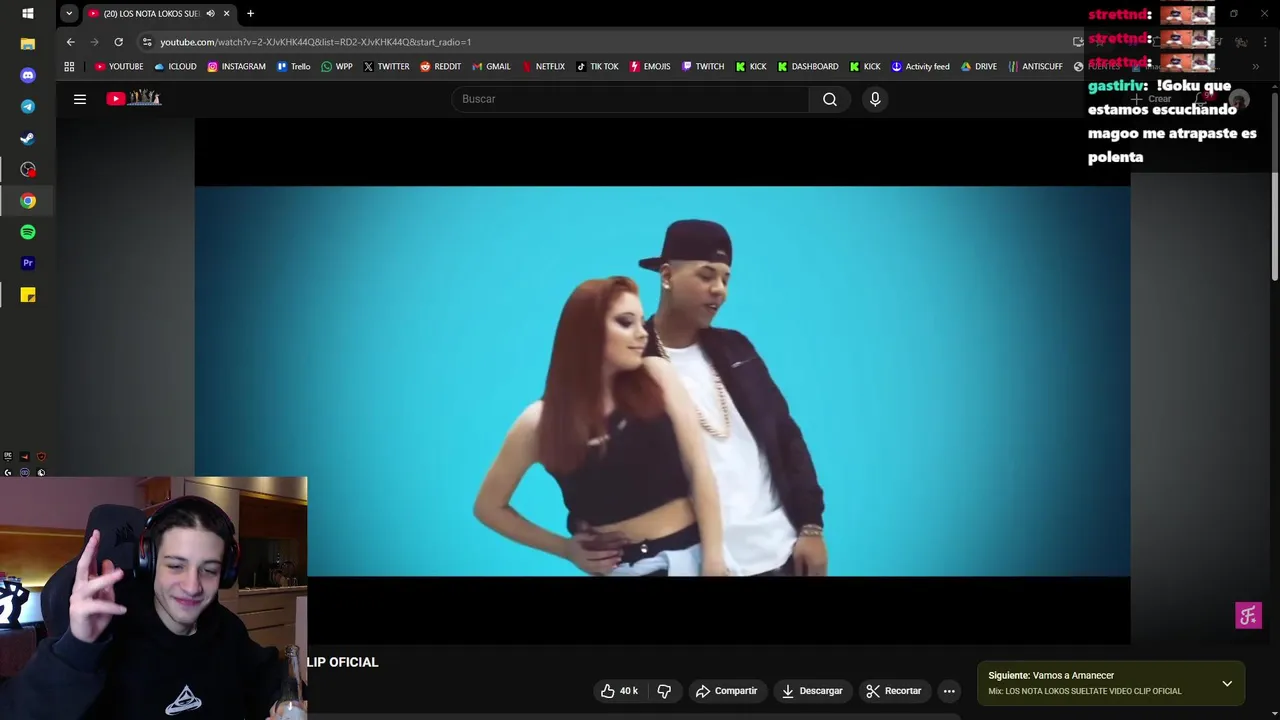Click the youtube.com address bar URL
The image size is (1280, 720).
[x=315, y=42]
